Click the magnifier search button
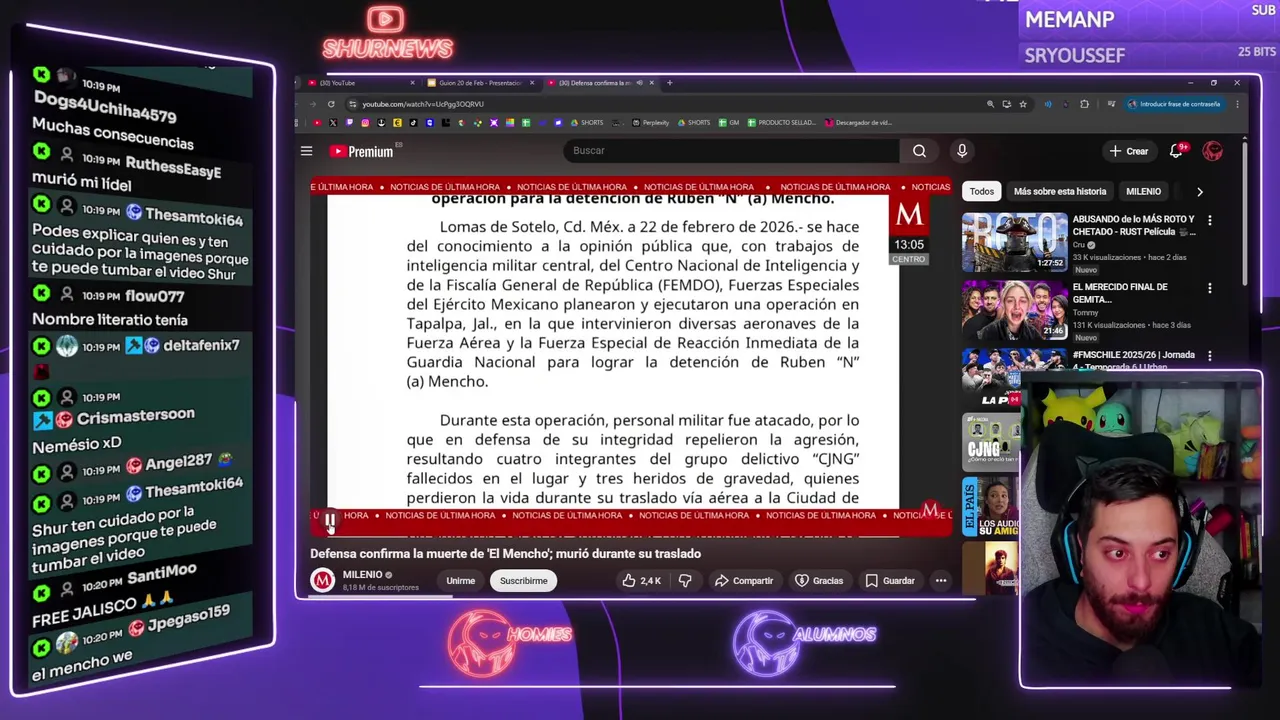The width and height of the screenshot is (1280, 720). coord(919,151)
